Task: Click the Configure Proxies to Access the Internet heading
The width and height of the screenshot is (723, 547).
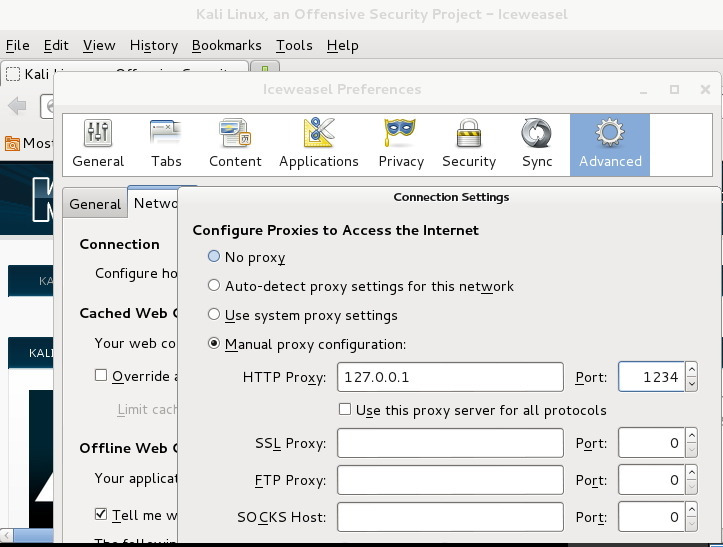Action: pos(335,230)
